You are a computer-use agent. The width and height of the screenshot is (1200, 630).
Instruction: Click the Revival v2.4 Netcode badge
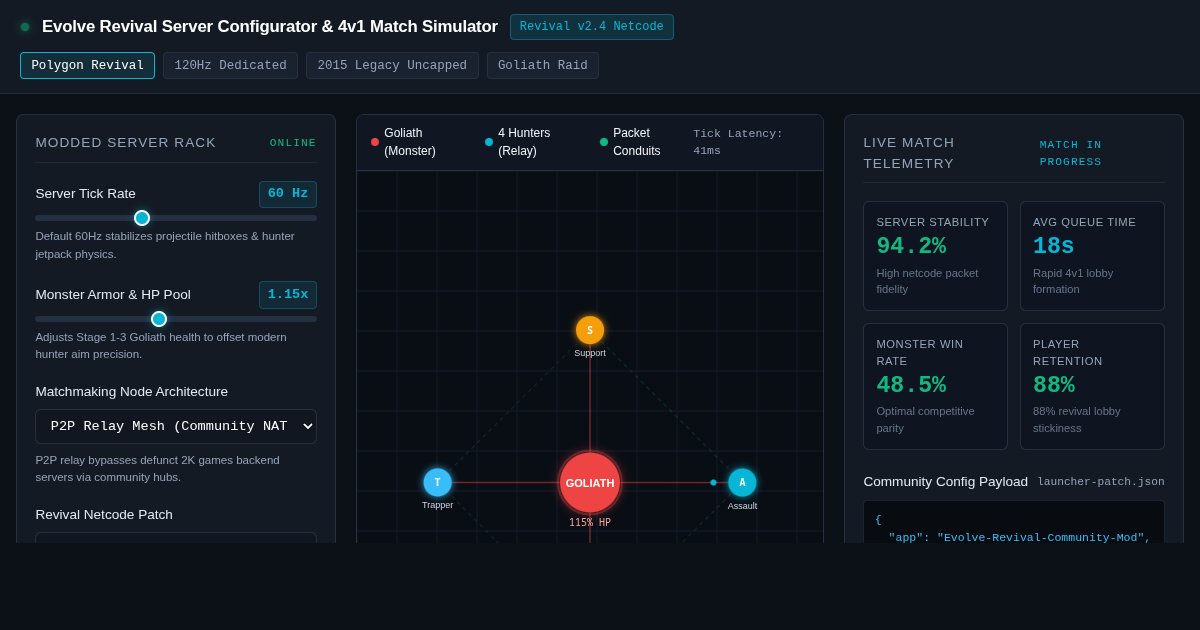pyautogui.click(x=591, y=27)
